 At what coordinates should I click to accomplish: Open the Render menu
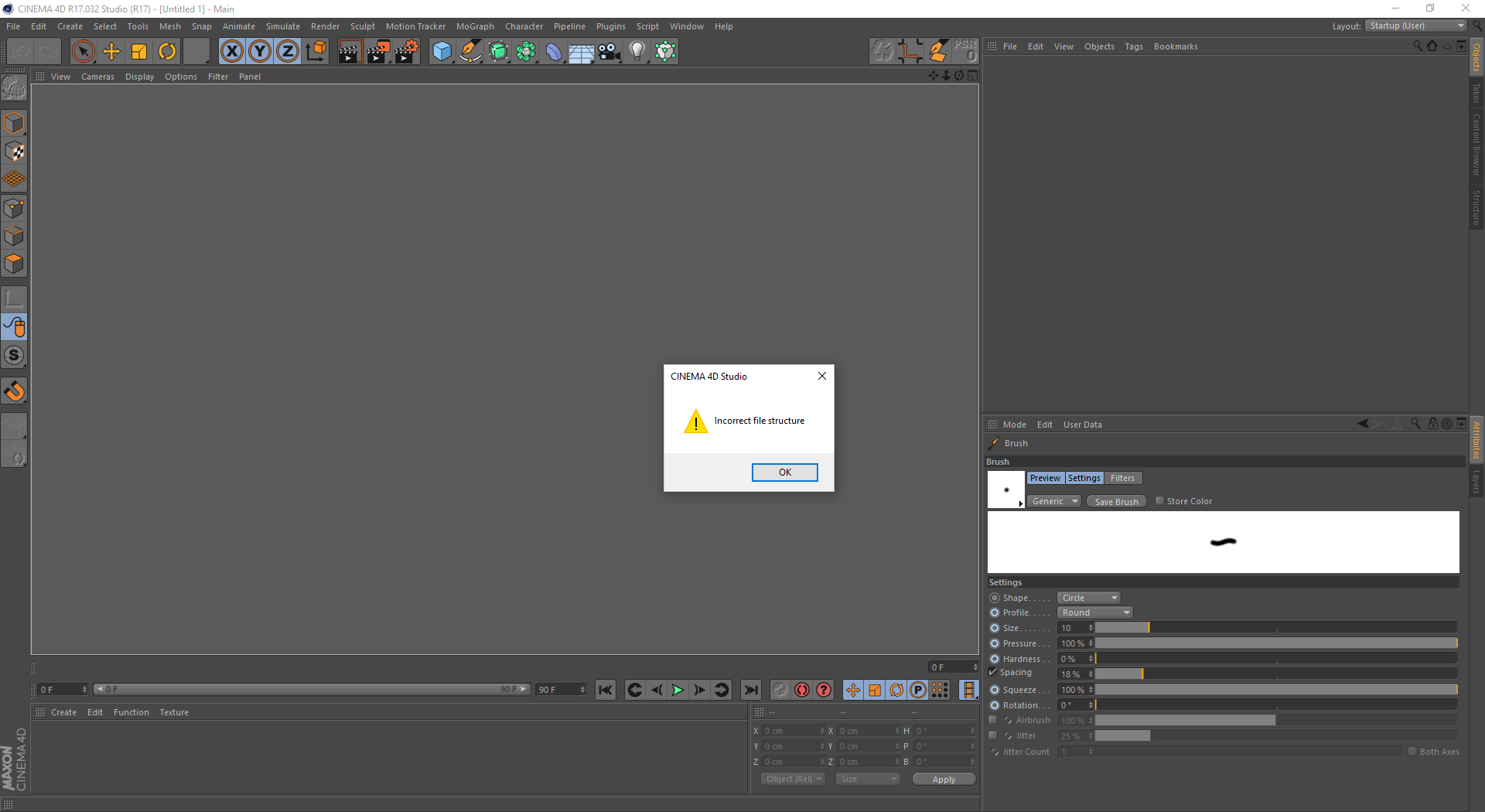coord(325,26)
